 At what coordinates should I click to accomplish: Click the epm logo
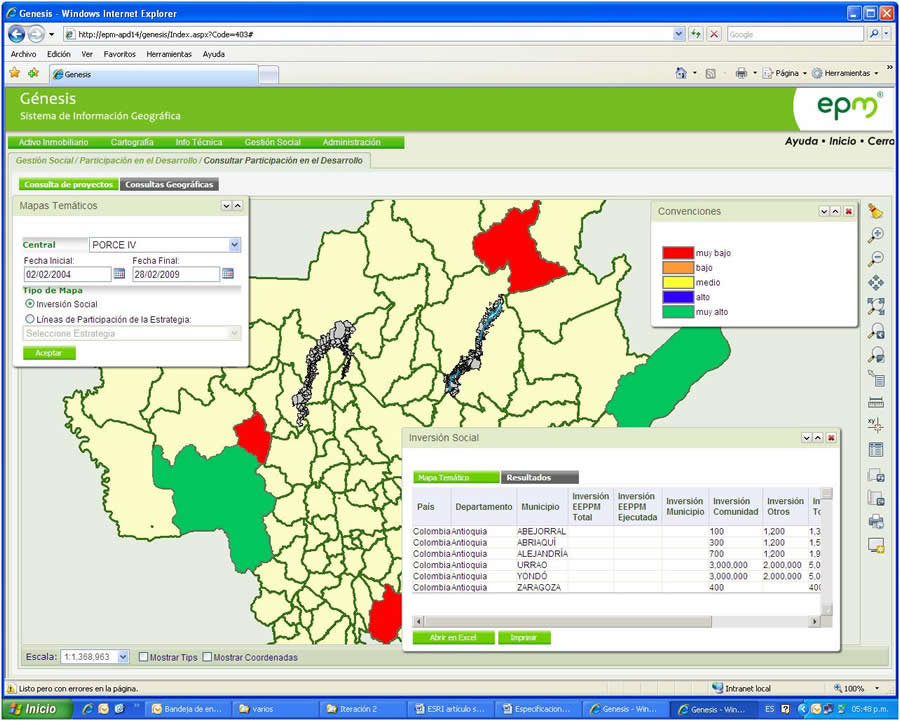848,106
